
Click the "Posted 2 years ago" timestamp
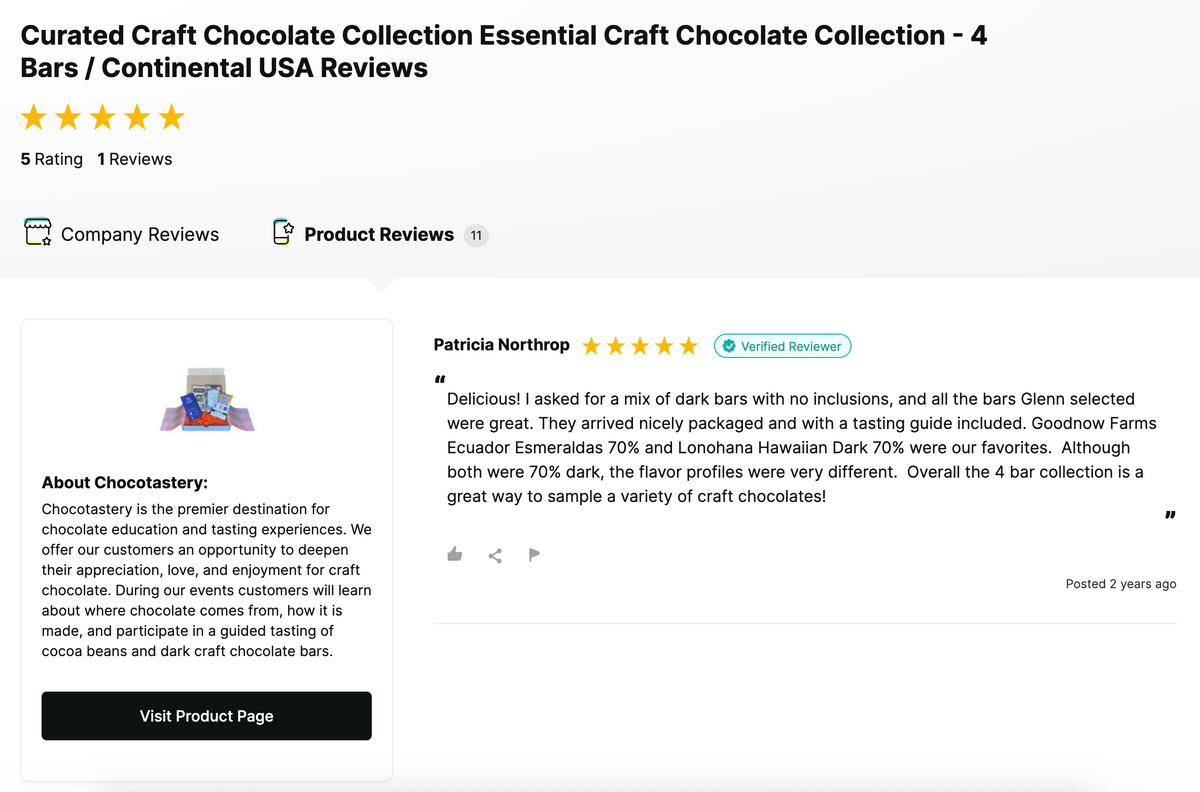[1120, 584]
